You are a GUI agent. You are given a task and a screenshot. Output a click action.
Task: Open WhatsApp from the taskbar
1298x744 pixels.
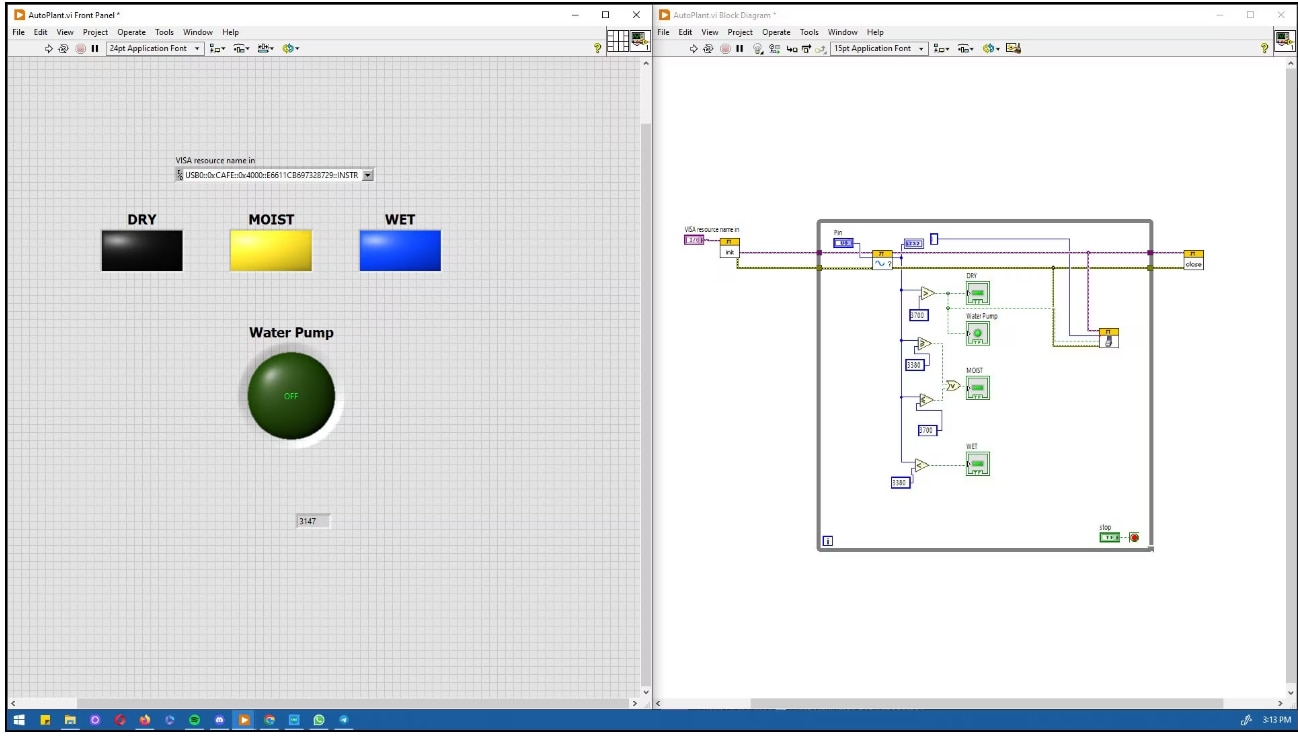click(x=319, y=720)
